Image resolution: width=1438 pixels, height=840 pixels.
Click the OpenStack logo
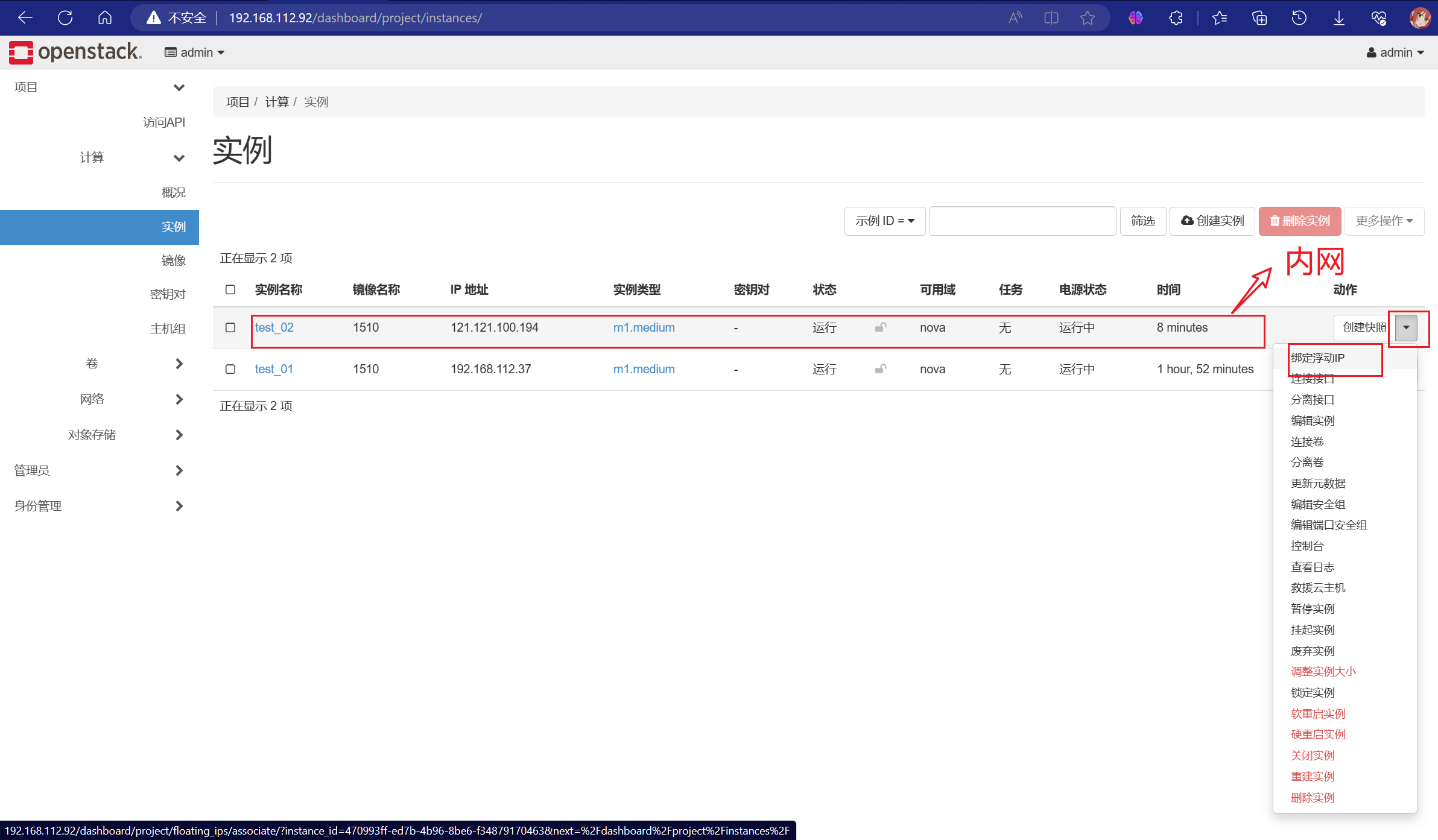click(75, 52)
